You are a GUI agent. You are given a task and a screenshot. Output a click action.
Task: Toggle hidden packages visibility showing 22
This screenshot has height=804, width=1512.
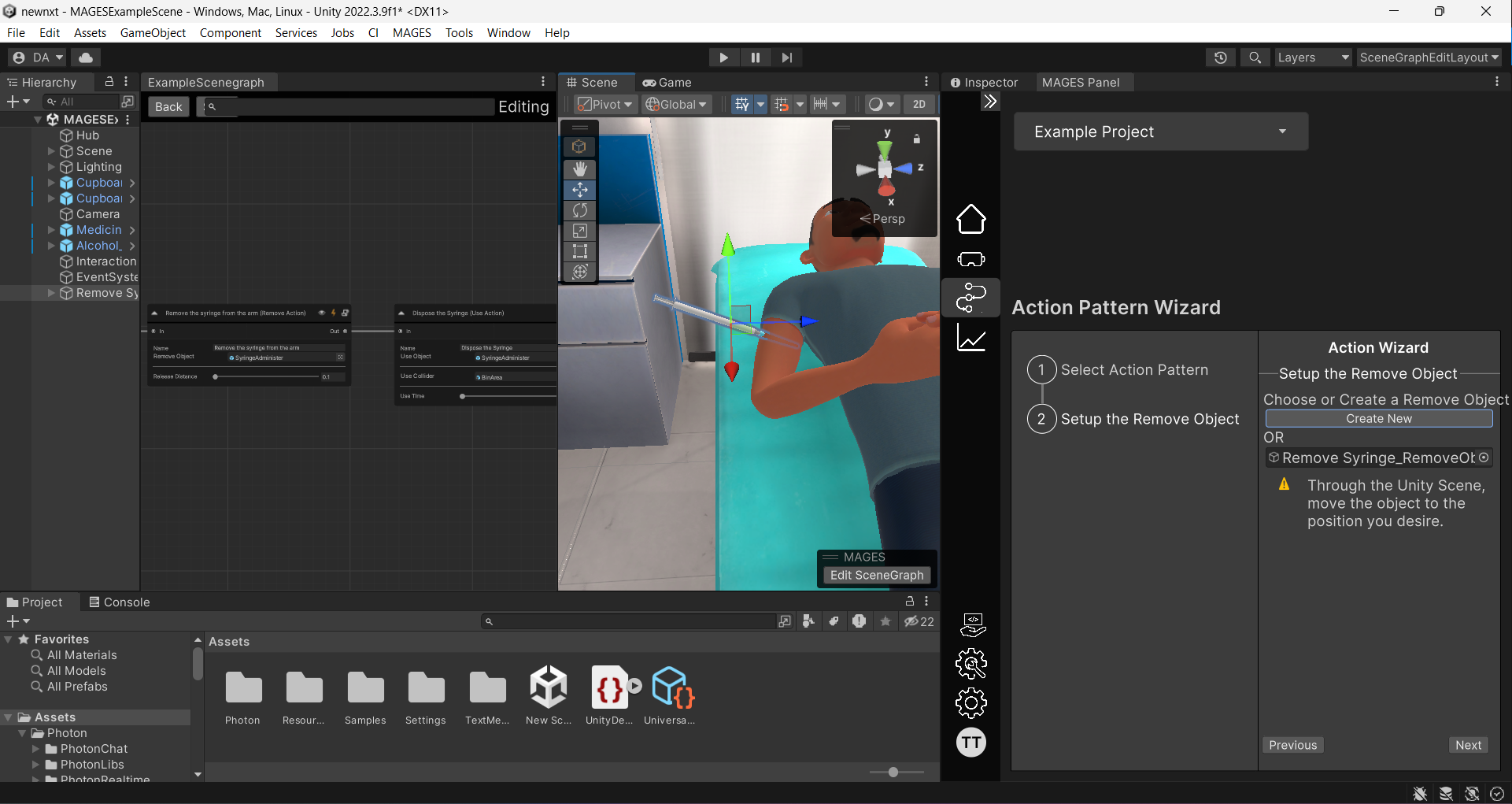(x=919, y=621)
